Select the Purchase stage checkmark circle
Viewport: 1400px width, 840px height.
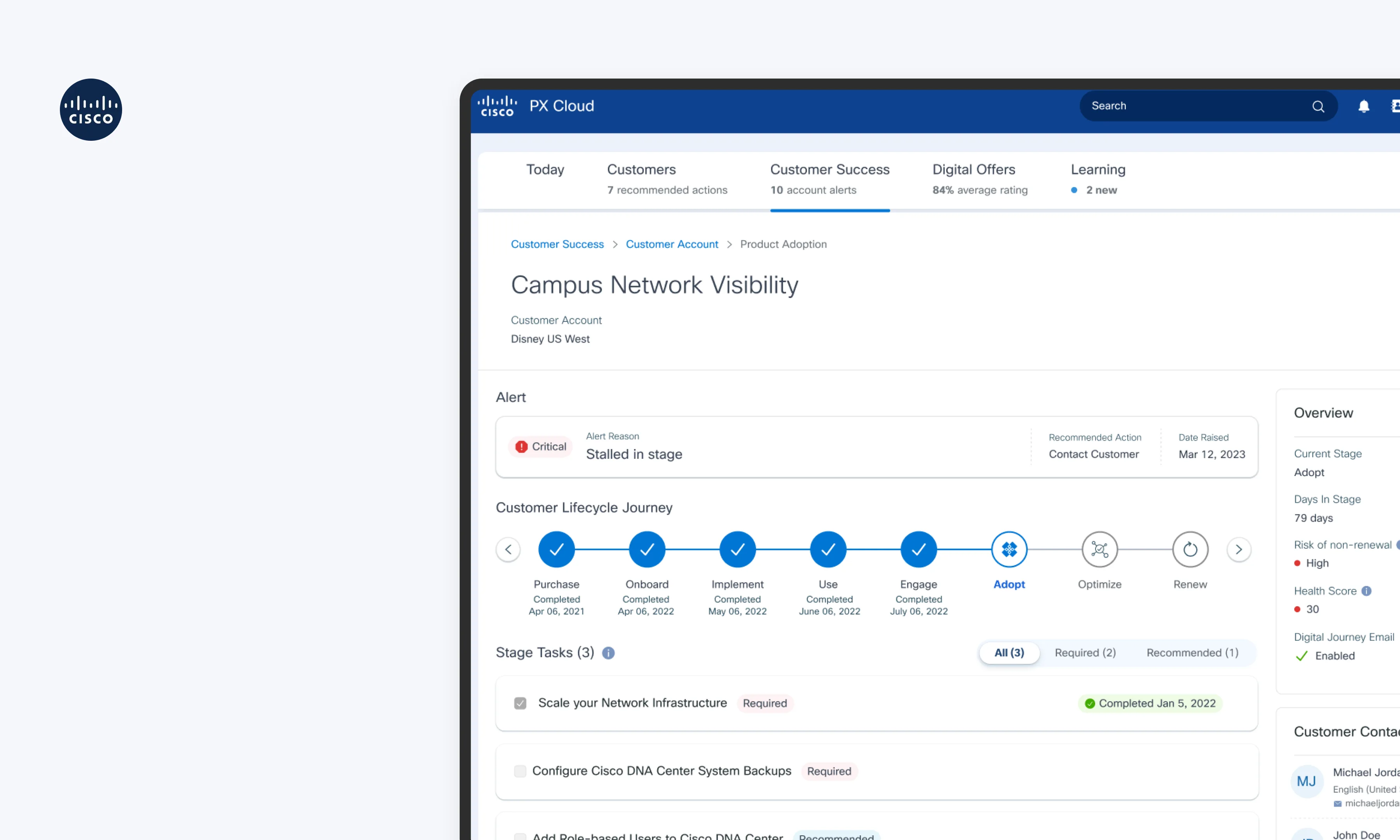(556, 549)
